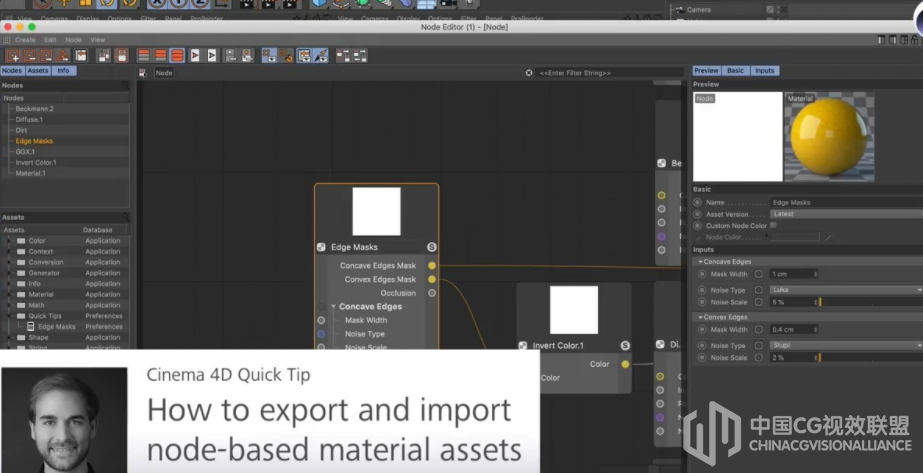Viewport: 923px width, 473px height.
Task: Collapse the Quick Tips folder in Assets
Action: click(x=8, y=316)
